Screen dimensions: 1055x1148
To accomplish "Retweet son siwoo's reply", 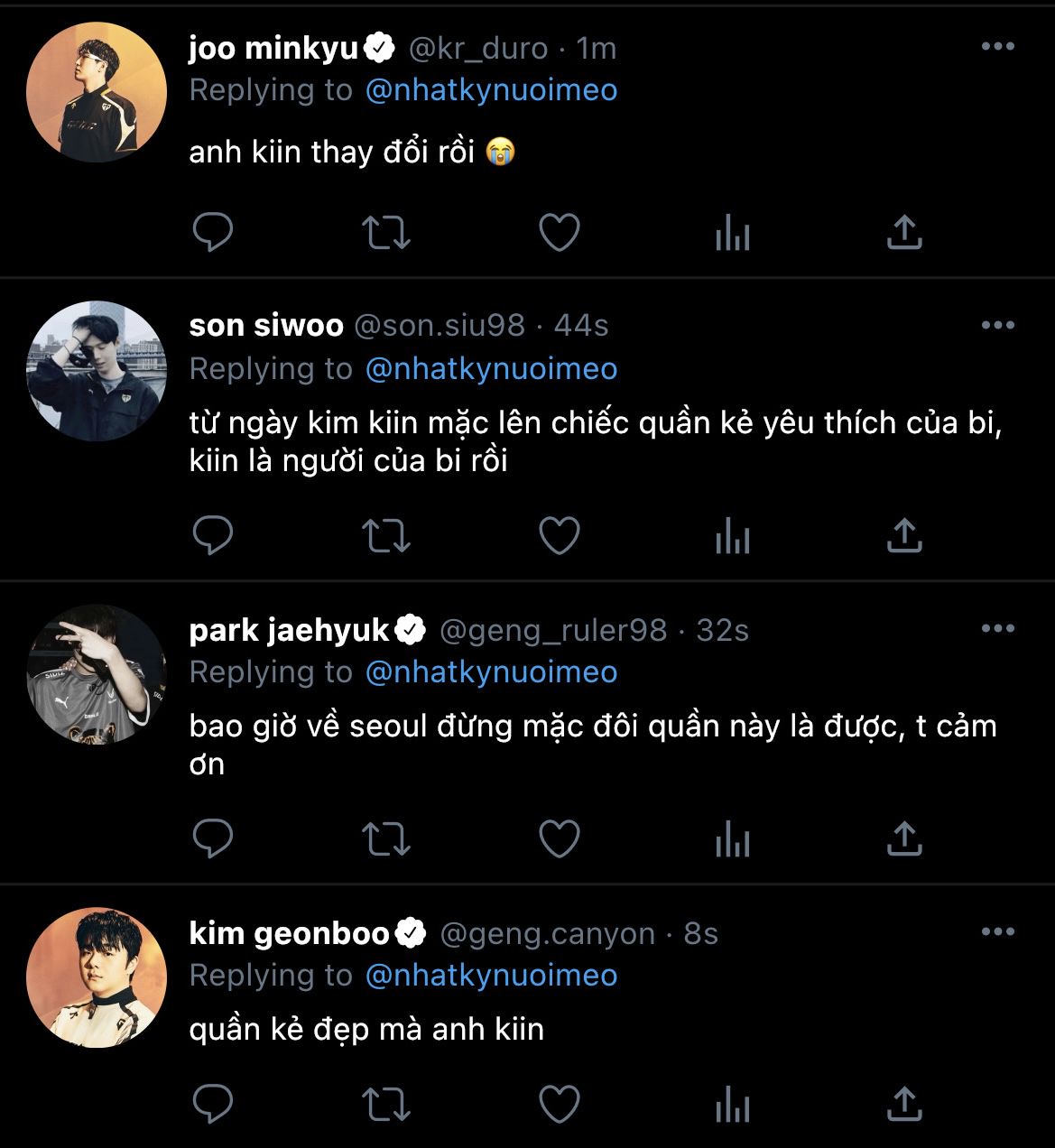I will pyautogui.click(x=386, y=537).
